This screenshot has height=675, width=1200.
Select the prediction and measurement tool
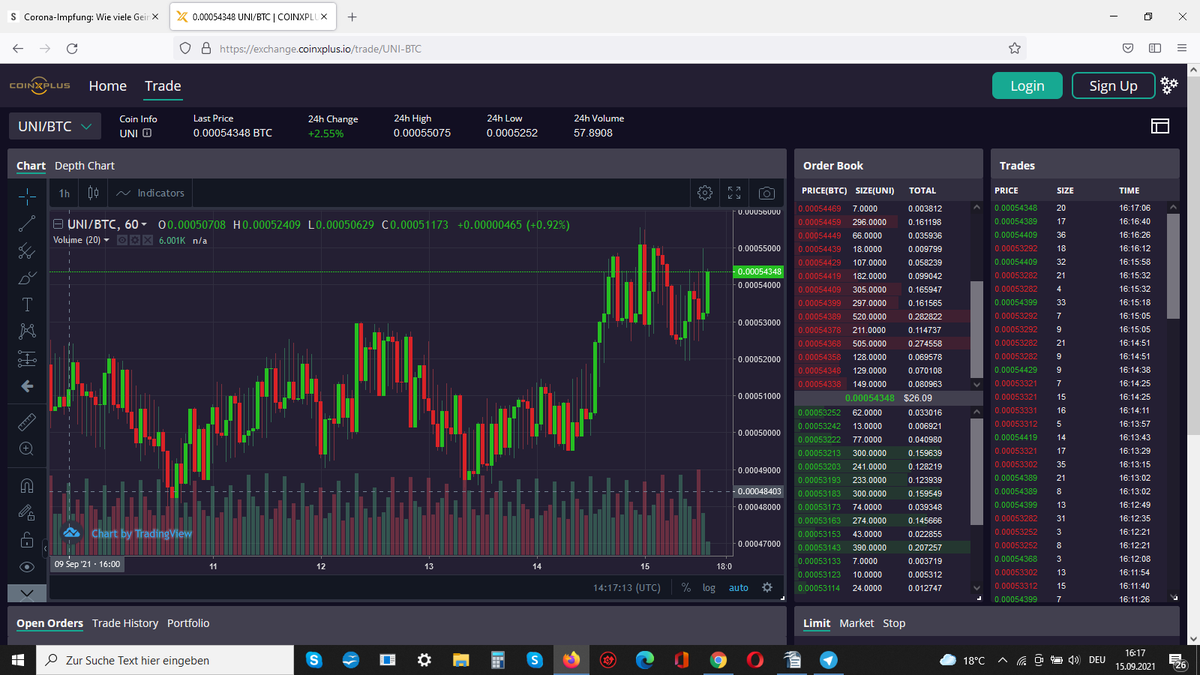click(28, 359)
